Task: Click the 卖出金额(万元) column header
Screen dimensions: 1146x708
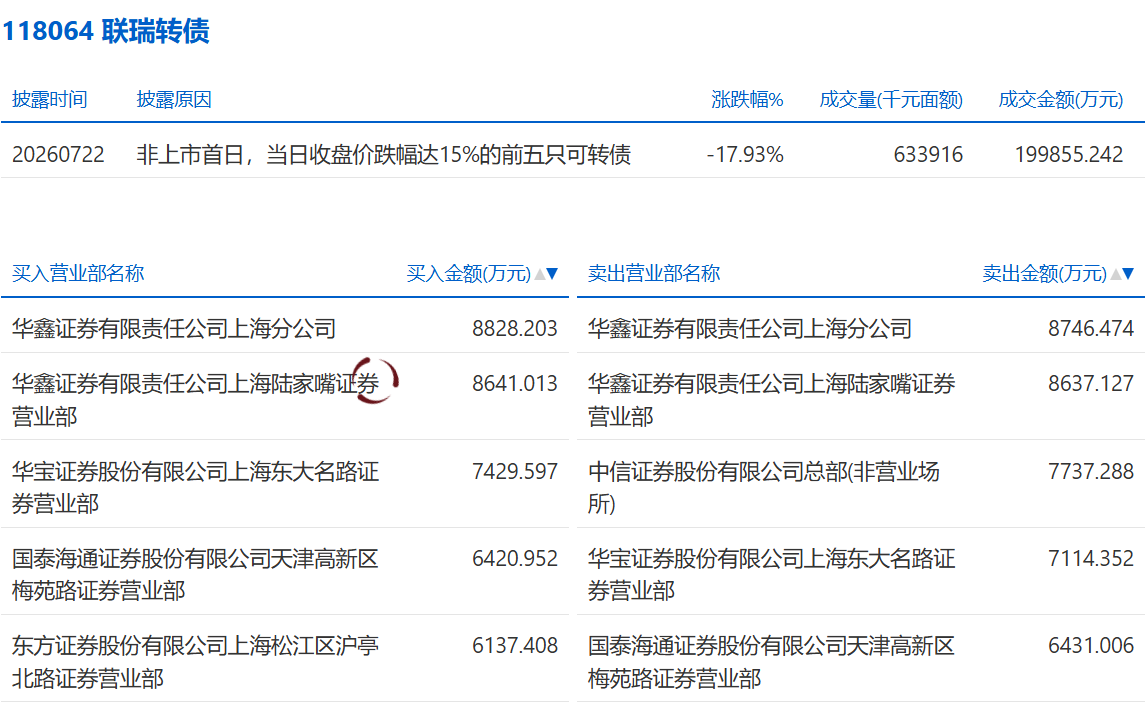Action: click(1044, 274)
